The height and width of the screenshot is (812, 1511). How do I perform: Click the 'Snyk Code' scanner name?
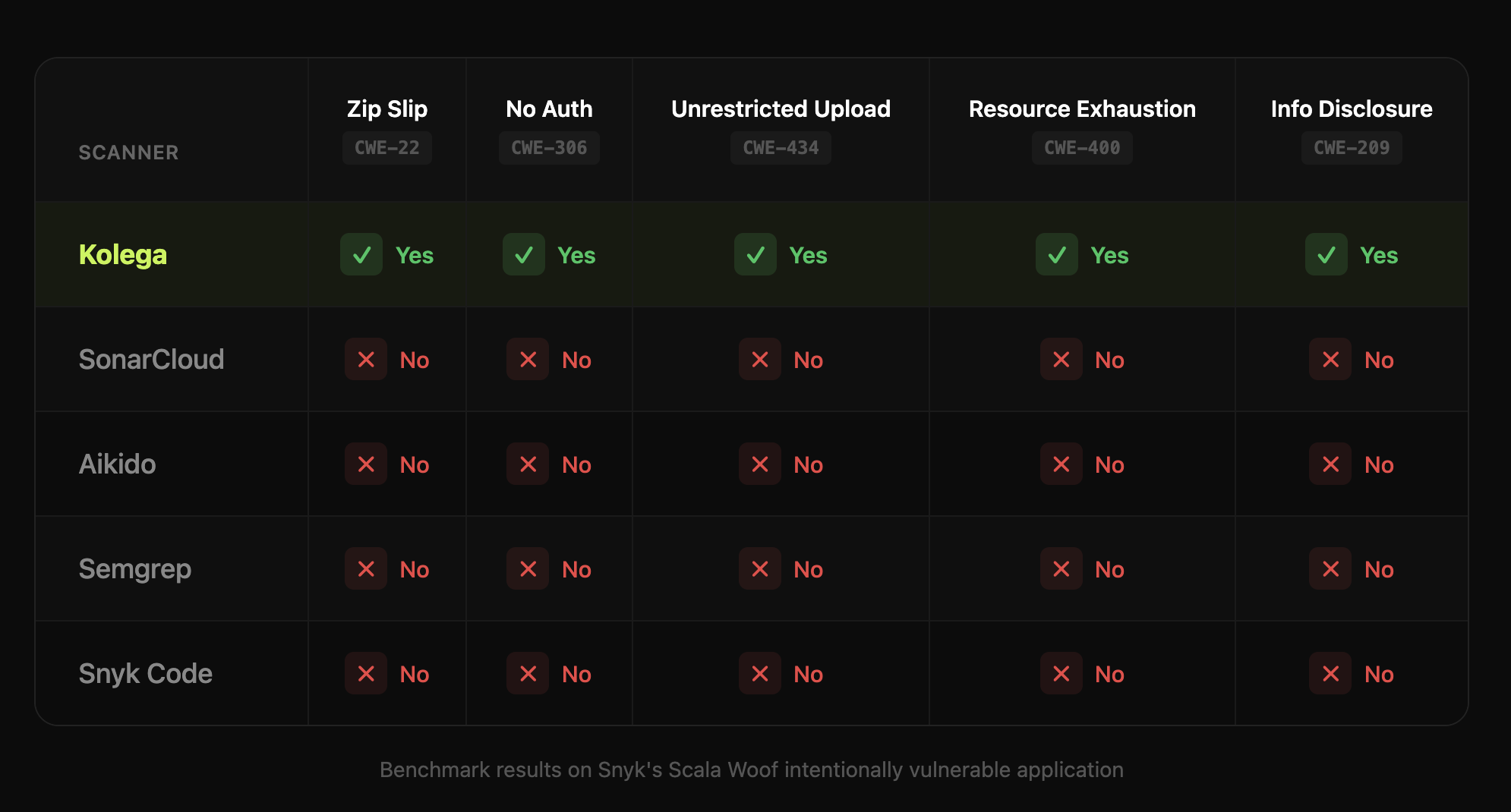146,674
